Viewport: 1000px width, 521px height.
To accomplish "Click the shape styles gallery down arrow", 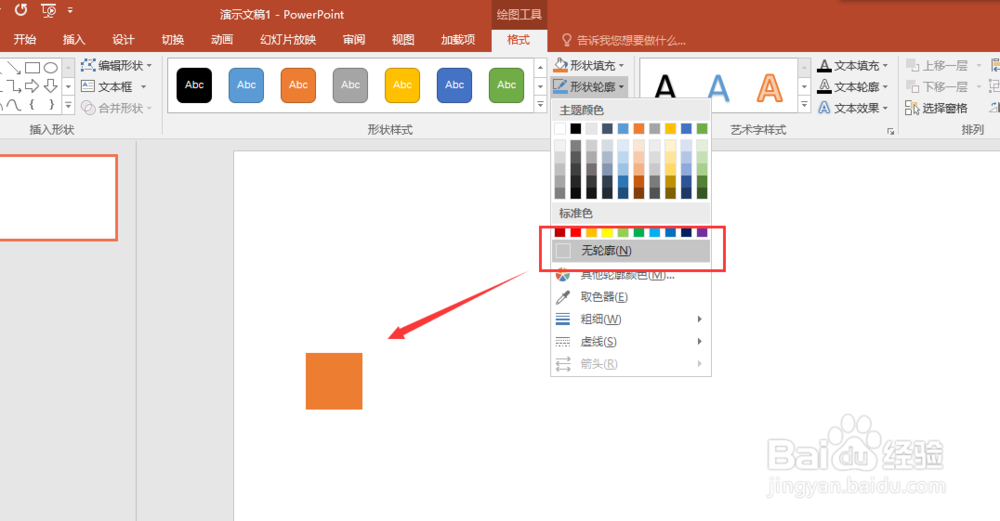I will (540, 86).
